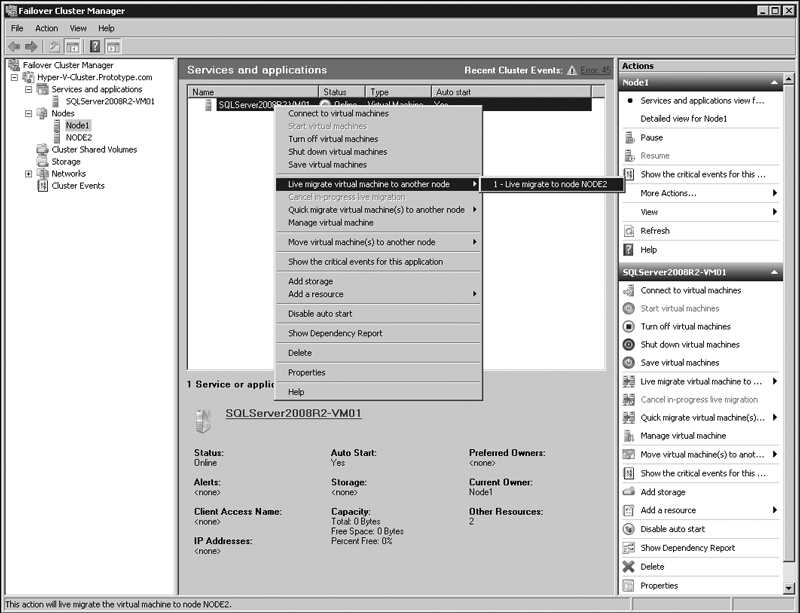Click Detailed view for Node1 action
800x613 pixels.
(684, 119)
